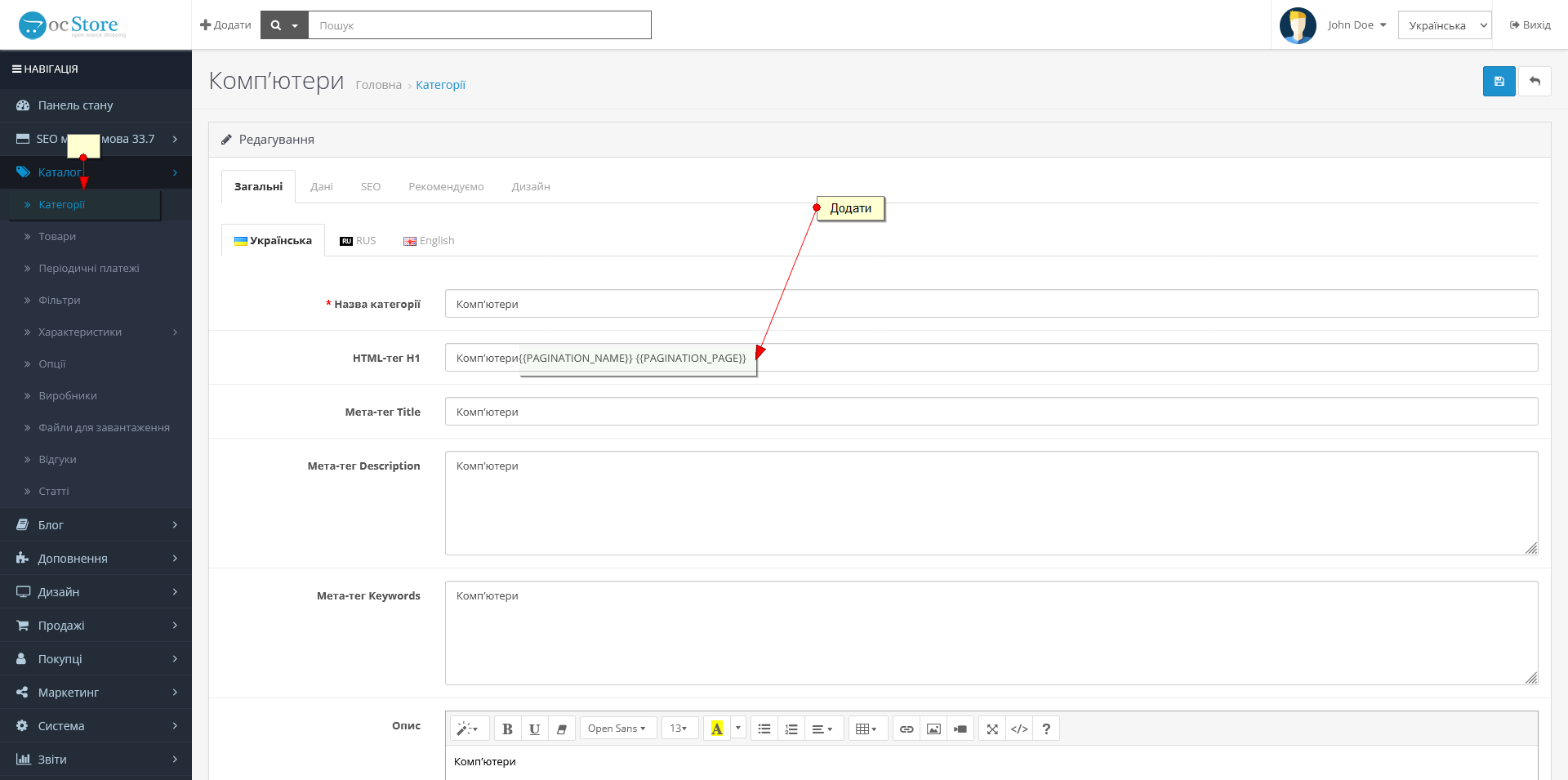
Task: Click the Вихід logout link
Action: (x=1530, y=25)
